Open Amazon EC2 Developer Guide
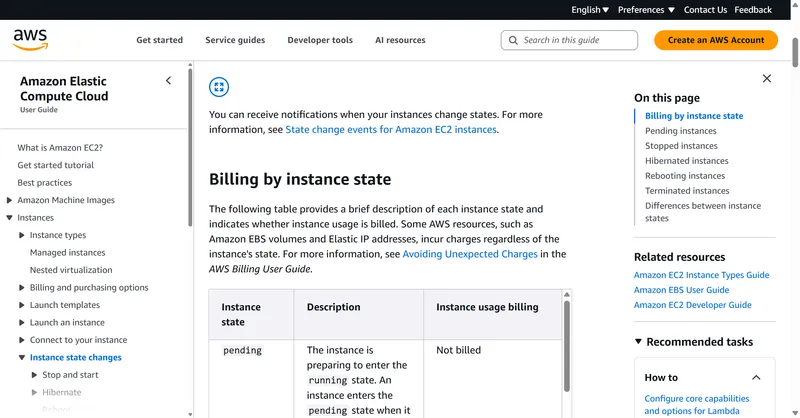 point(692,305)
